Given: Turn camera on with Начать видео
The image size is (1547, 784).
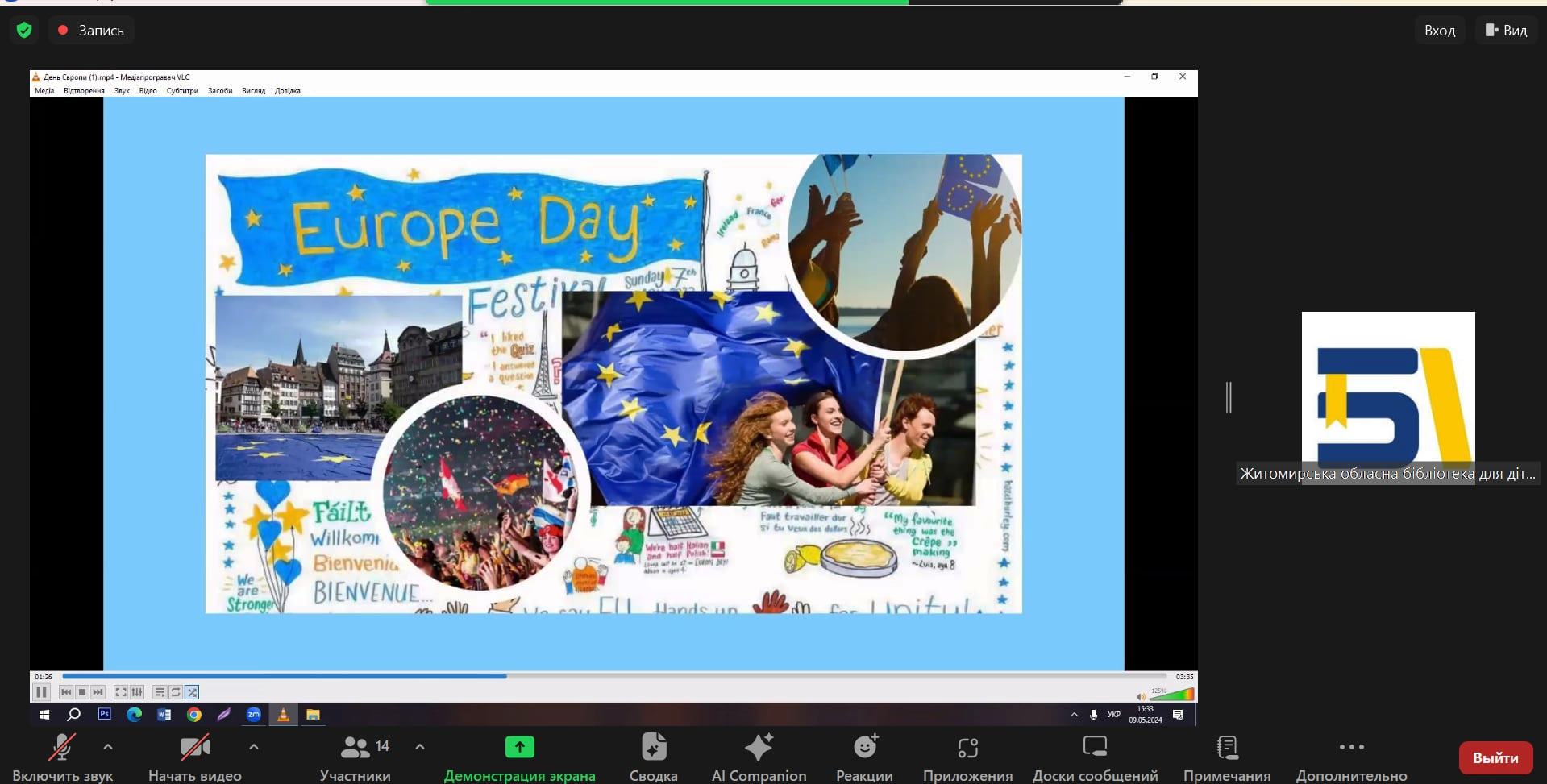Looking at the screenshot, I should pyautogui.click(x=194, y=757).
